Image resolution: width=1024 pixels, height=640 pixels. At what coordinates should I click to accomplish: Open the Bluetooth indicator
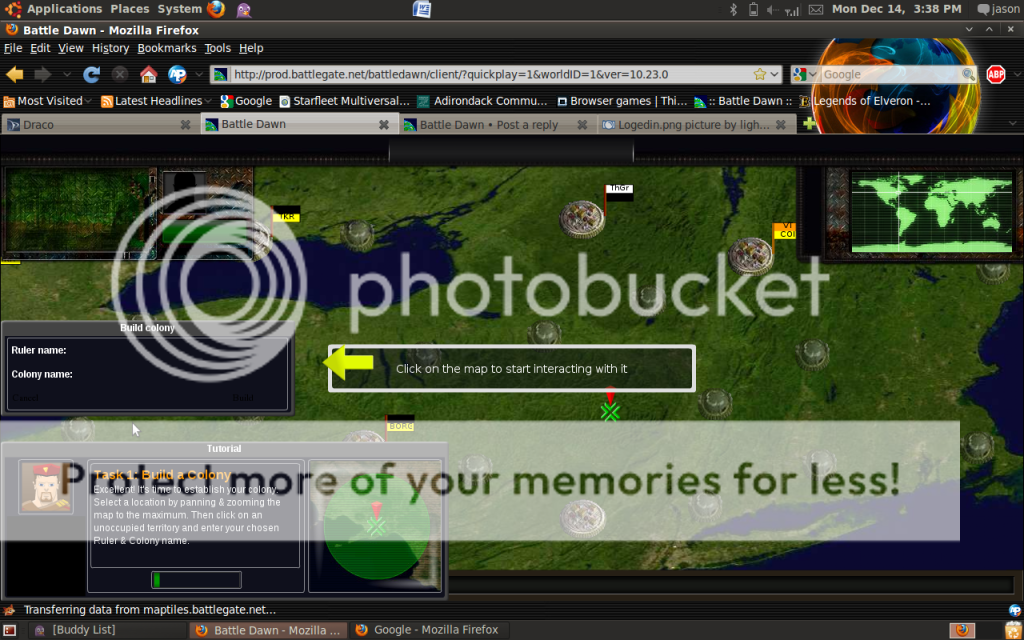coord(733,9)
